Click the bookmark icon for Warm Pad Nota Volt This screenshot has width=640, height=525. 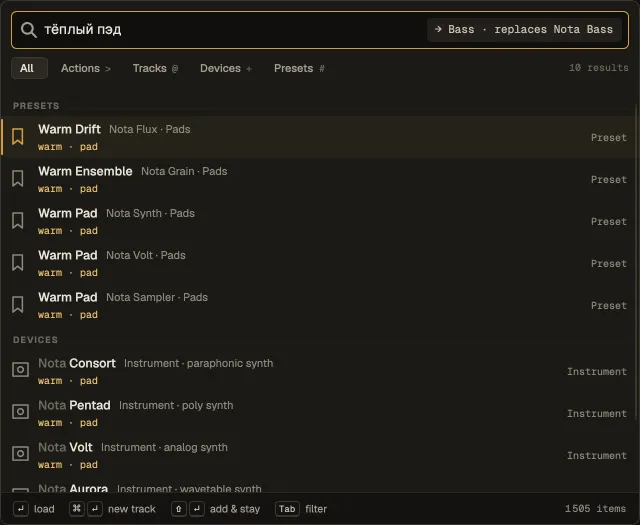[18, 262]
